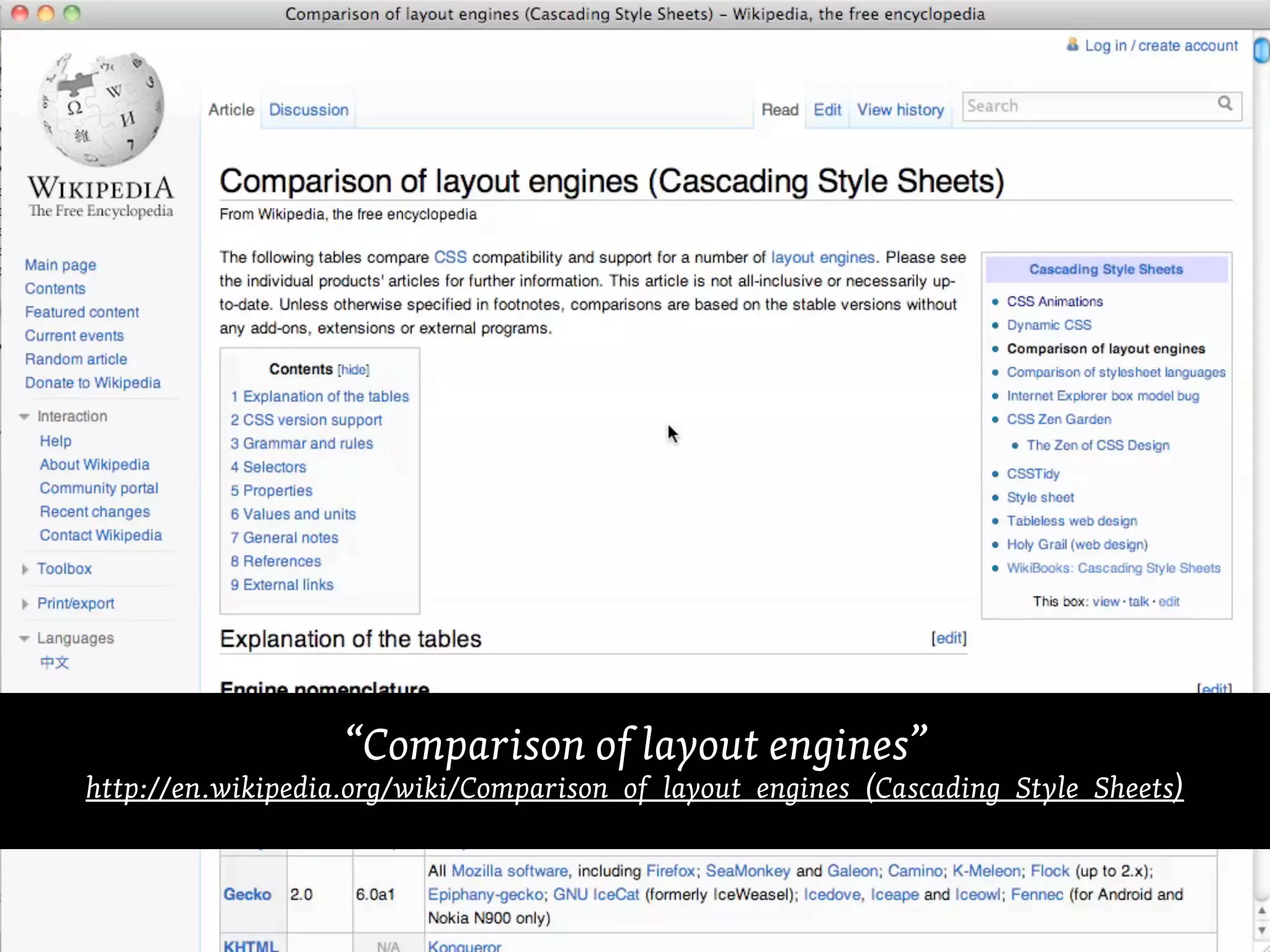Switch to the Discussion tab
The width and height of the screenshot is (1270, 952).
click(308, 110)
